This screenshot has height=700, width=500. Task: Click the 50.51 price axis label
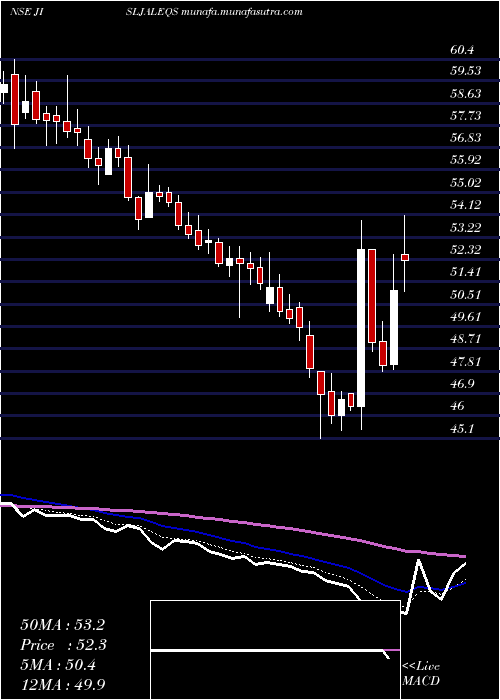[465, 295]
